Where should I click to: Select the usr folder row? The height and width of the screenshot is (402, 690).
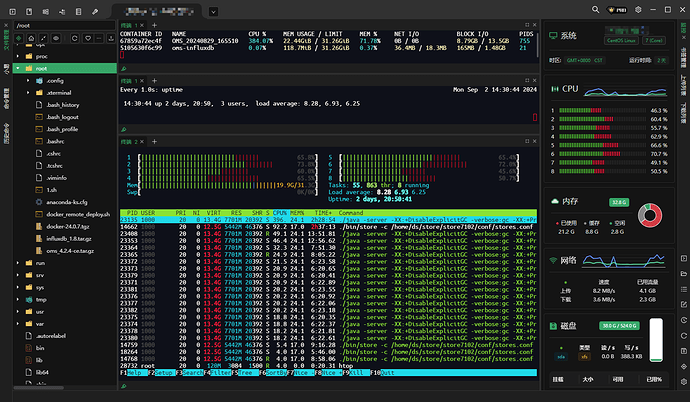coord(65,311)
